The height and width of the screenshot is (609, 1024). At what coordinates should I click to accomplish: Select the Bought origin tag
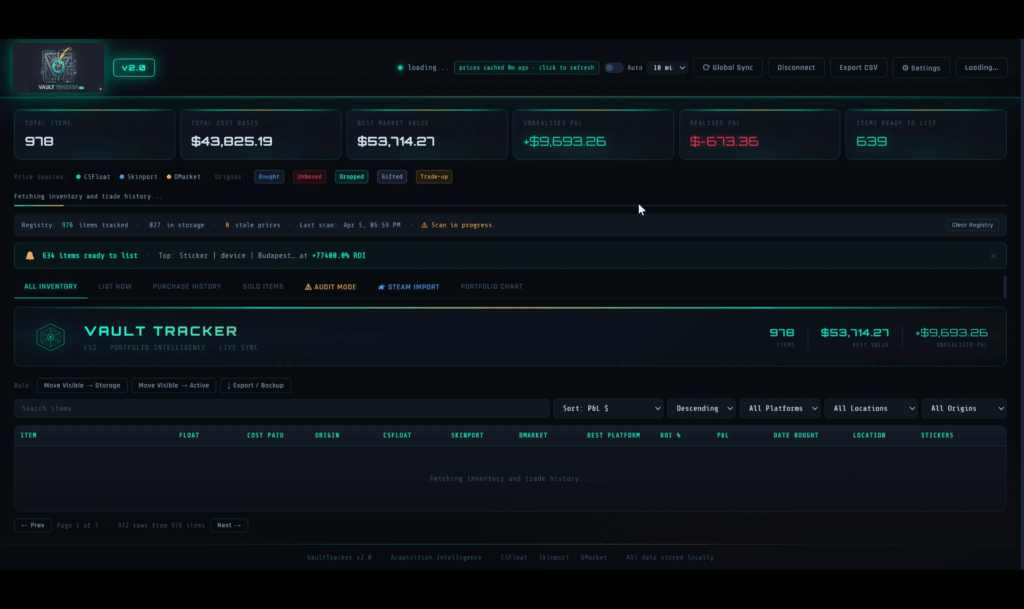click(269, 177)
